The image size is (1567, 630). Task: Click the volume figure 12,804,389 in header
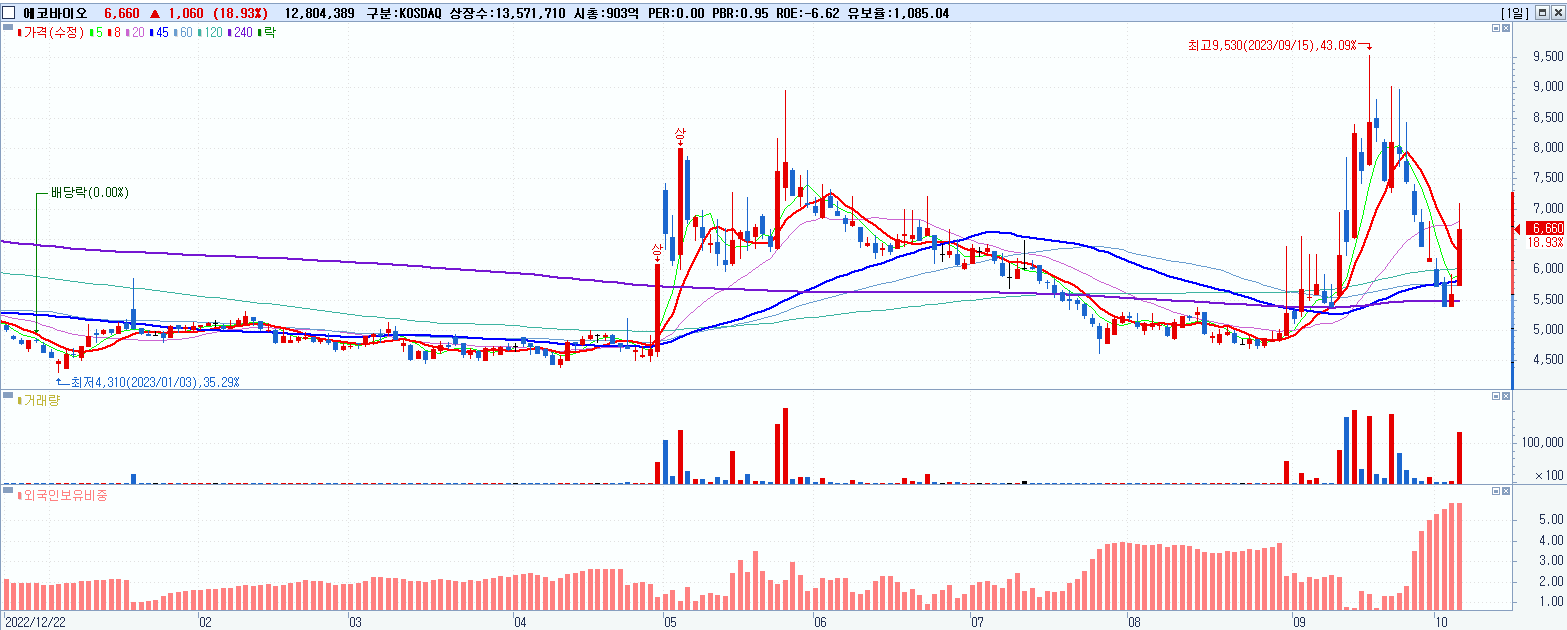[x=320, y=13]
